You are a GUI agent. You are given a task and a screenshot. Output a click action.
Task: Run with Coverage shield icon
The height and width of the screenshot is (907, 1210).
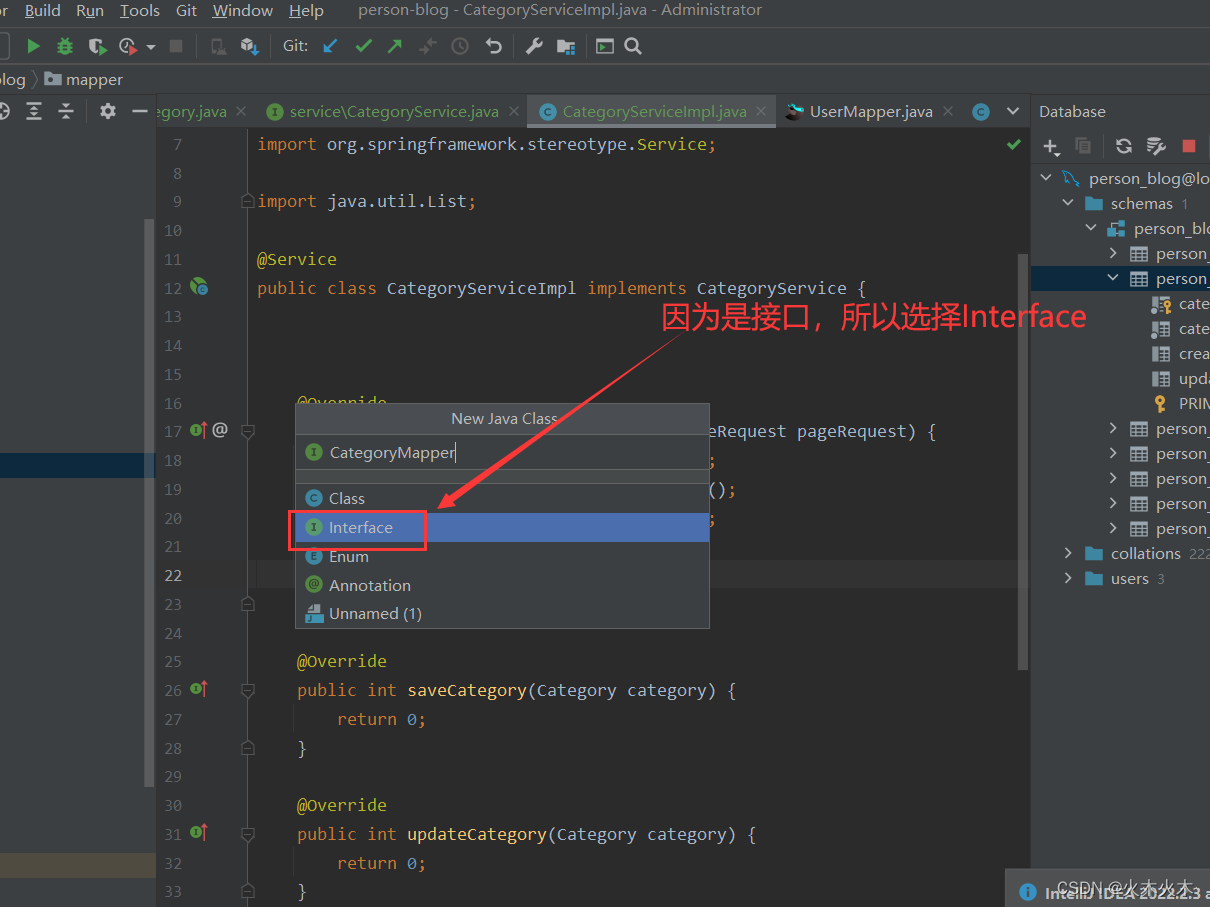tap(97, 46)
